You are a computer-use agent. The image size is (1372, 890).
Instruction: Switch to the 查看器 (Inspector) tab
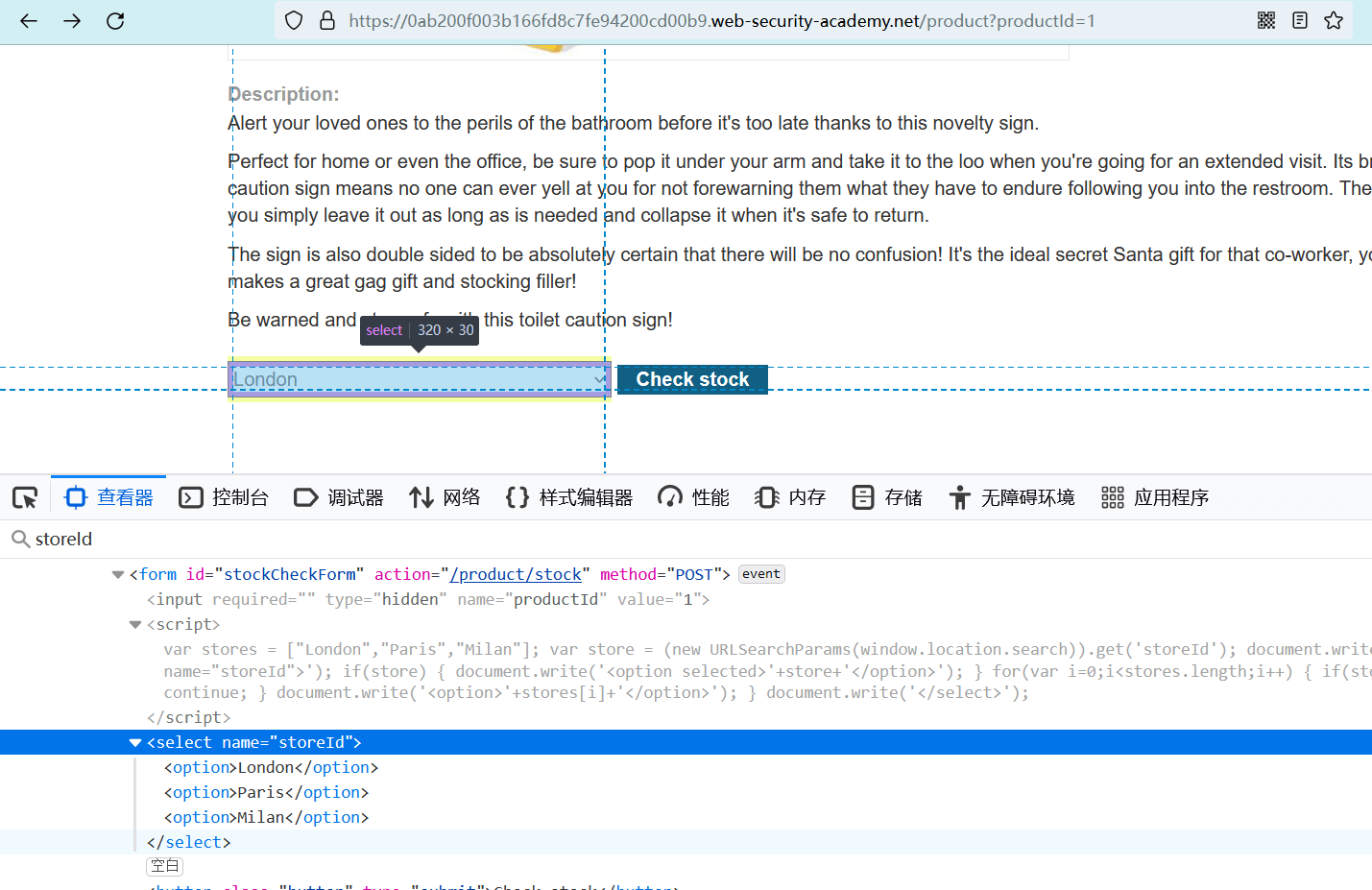click(x=108, y=497)
